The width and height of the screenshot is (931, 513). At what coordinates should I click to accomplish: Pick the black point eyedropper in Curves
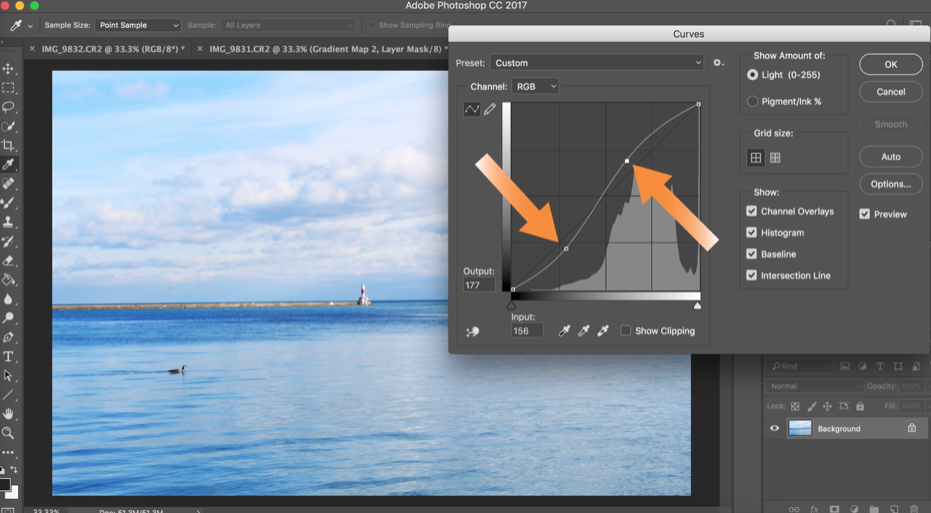tap(564, 331)
